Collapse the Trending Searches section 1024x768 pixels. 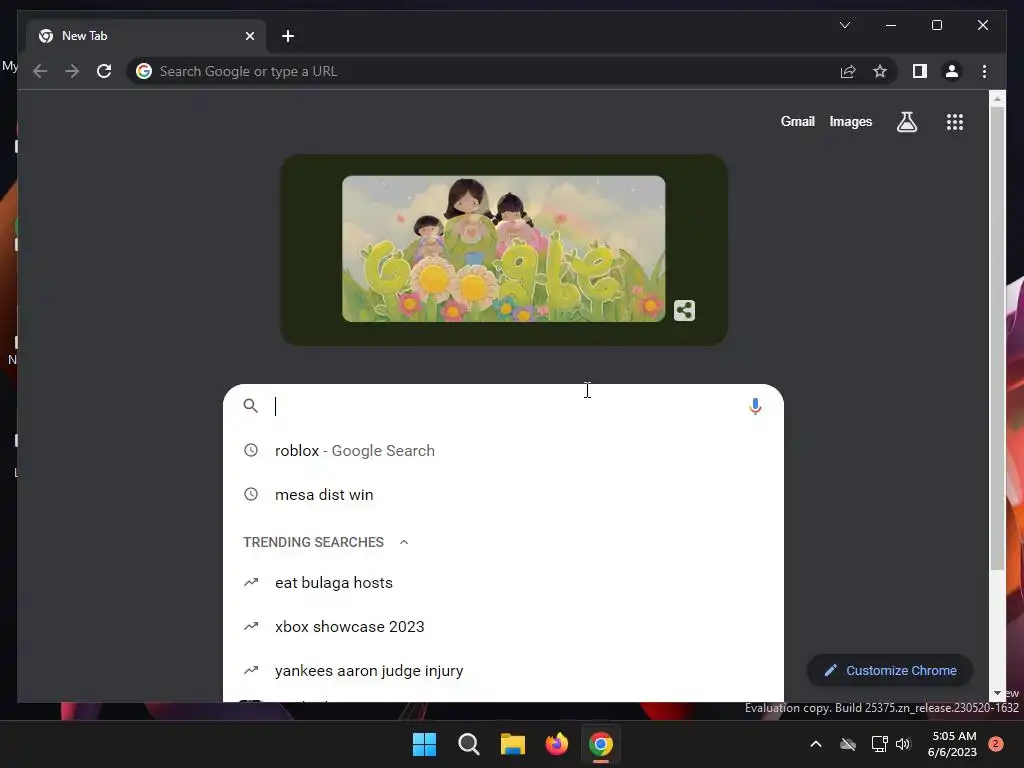pyautogui.click(x=404, y=542)
